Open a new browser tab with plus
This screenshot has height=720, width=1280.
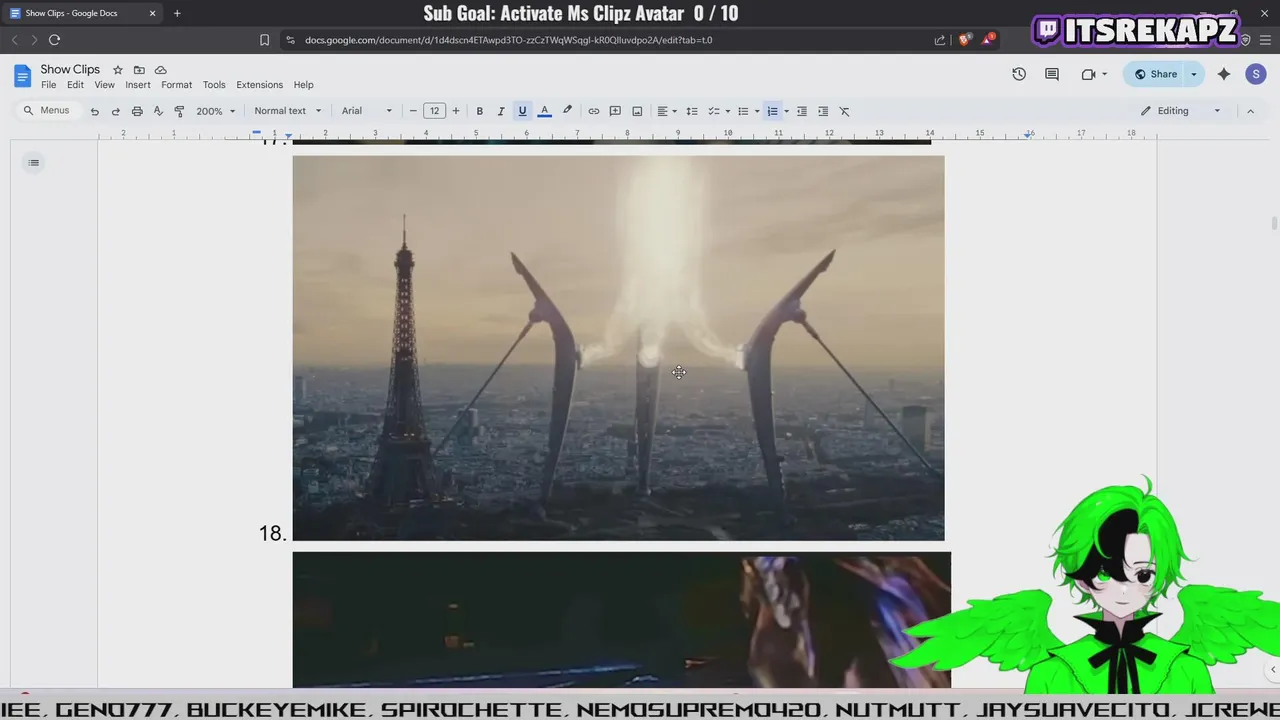(x=177, y=13)
